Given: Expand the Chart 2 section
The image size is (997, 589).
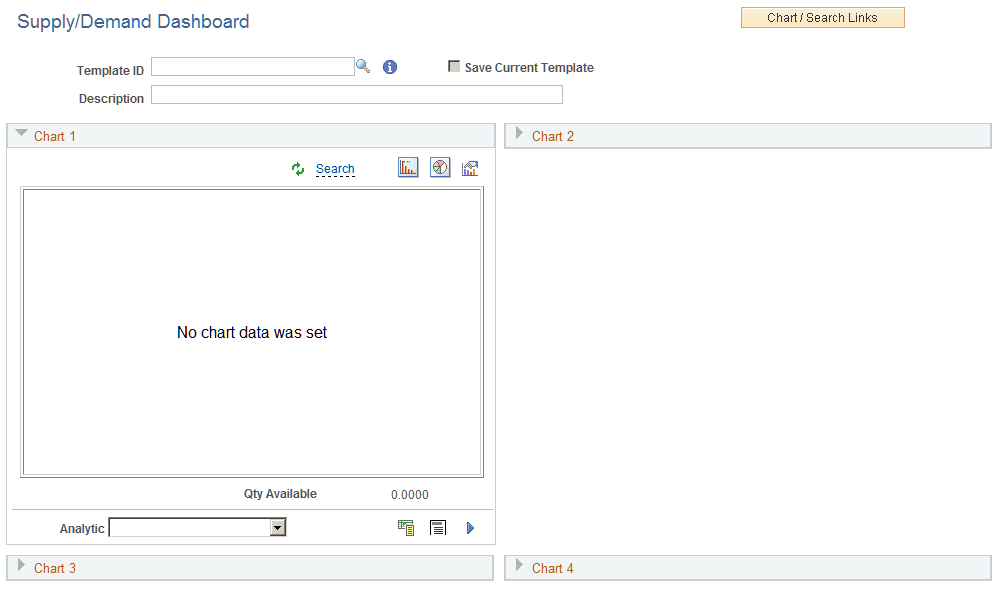Looking at the screenshot, I should point(517,135).
